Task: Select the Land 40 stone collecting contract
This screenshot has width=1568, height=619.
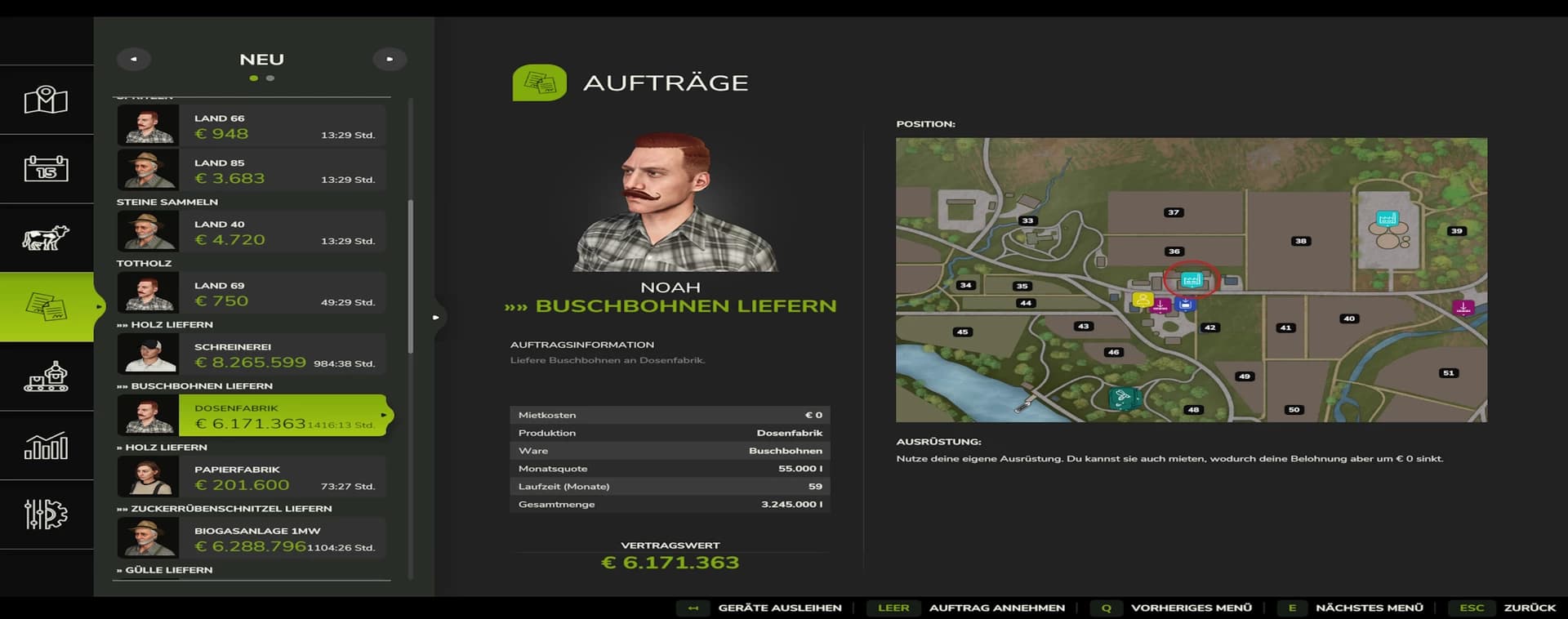Action: (x=252, y=232)
